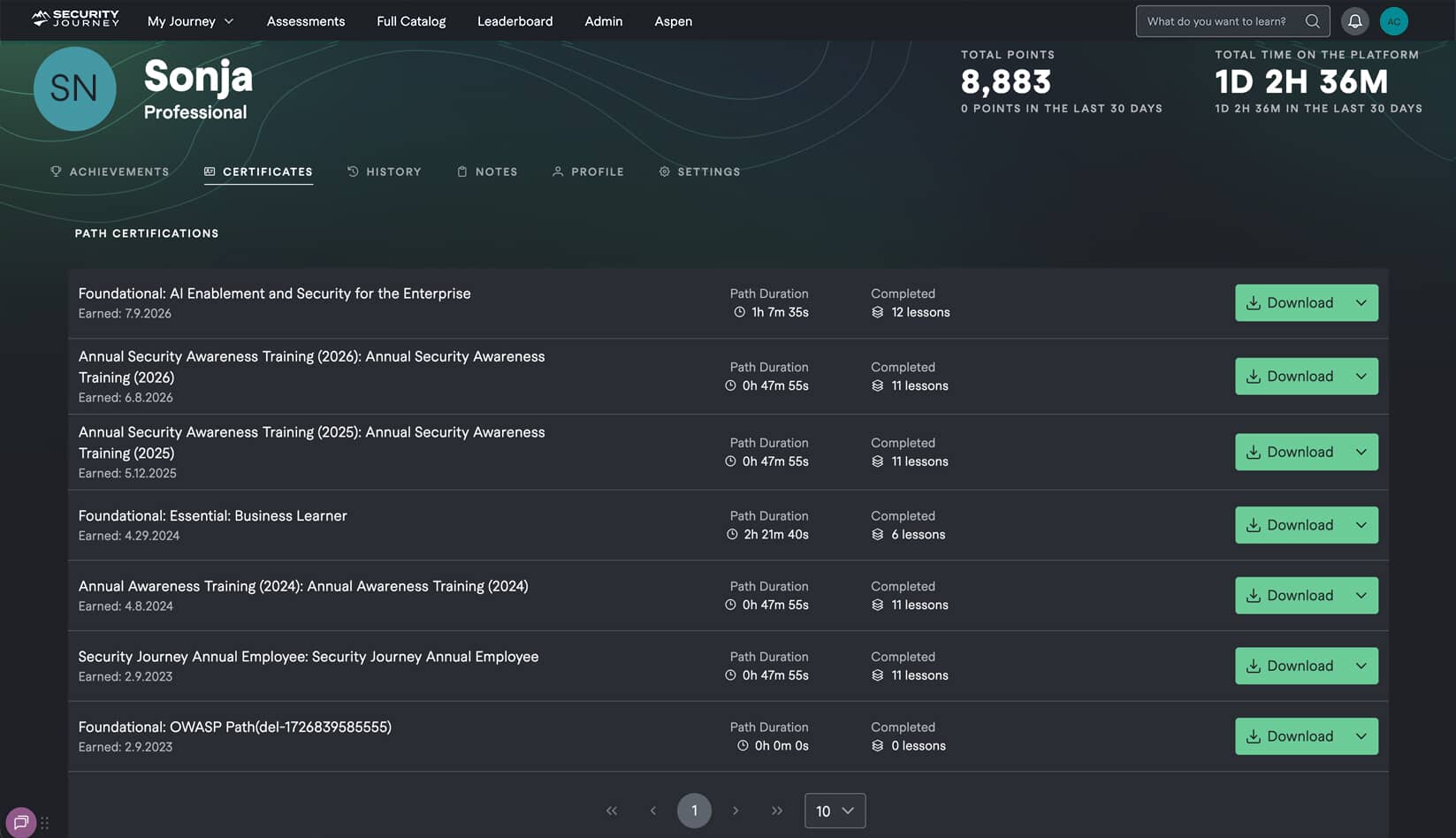
Task: Go to the previous page of certificates
Action: coord(653,811)
